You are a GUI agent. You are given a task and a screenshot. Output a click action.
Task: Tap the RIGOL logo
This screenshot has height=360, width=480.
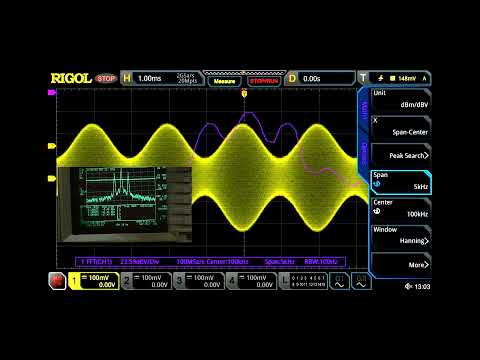[x=71, y=78]
